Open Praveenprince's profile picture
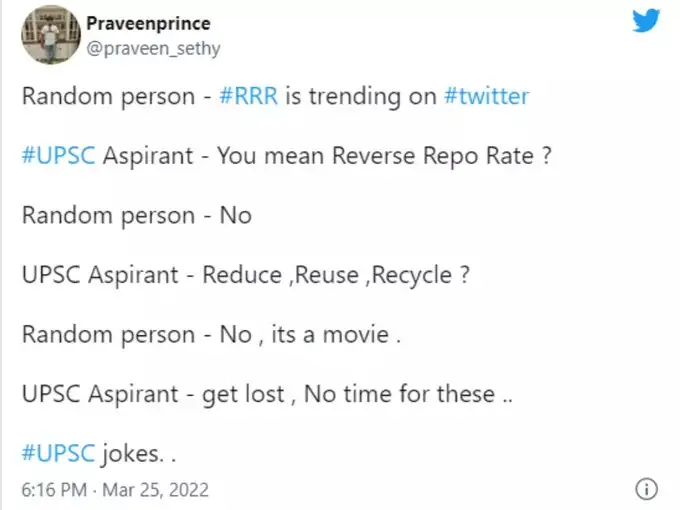This screenshot has width=680, height=510. pos(49,36)
